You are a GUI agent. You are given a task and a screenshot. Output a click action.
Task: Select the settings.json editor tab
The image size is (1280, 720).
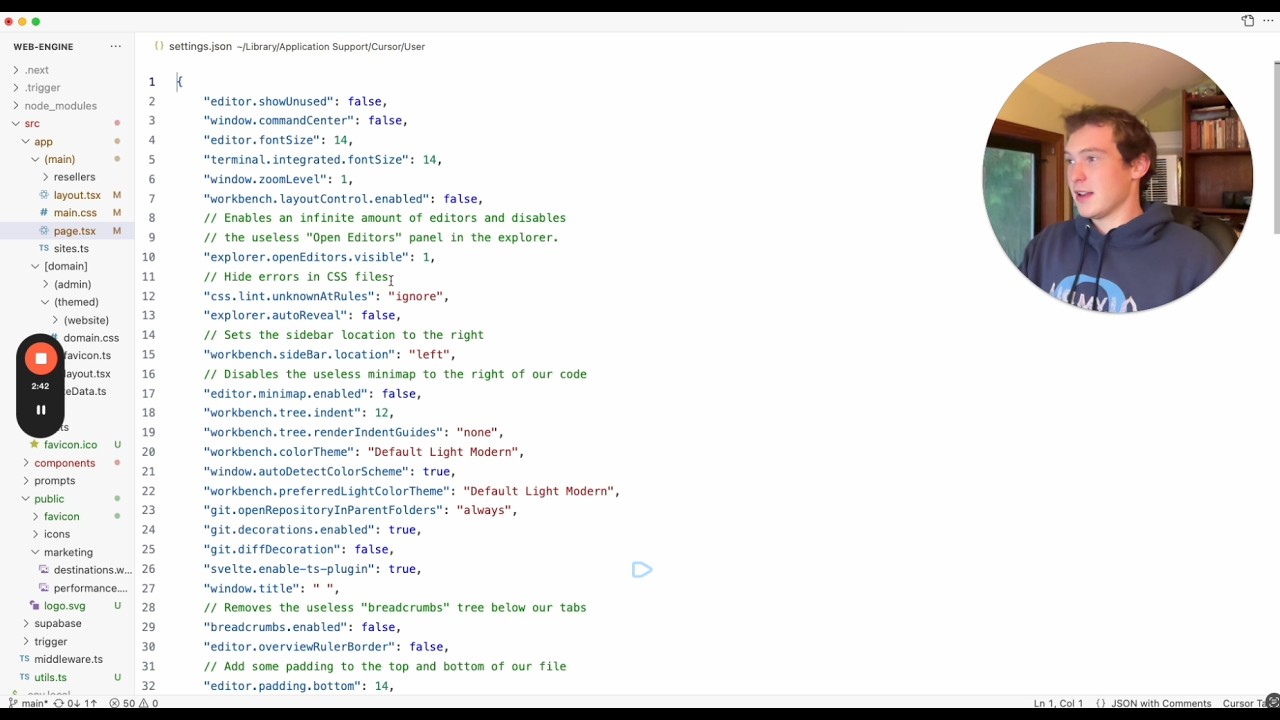pyautogui.click(x=290, y=46)
